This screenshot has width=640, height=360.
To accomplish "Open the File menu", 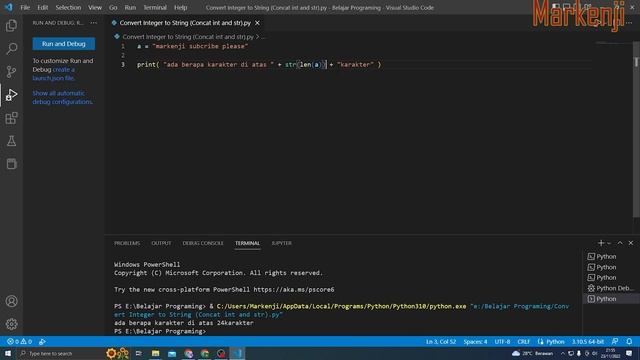I will coord(25,7).
